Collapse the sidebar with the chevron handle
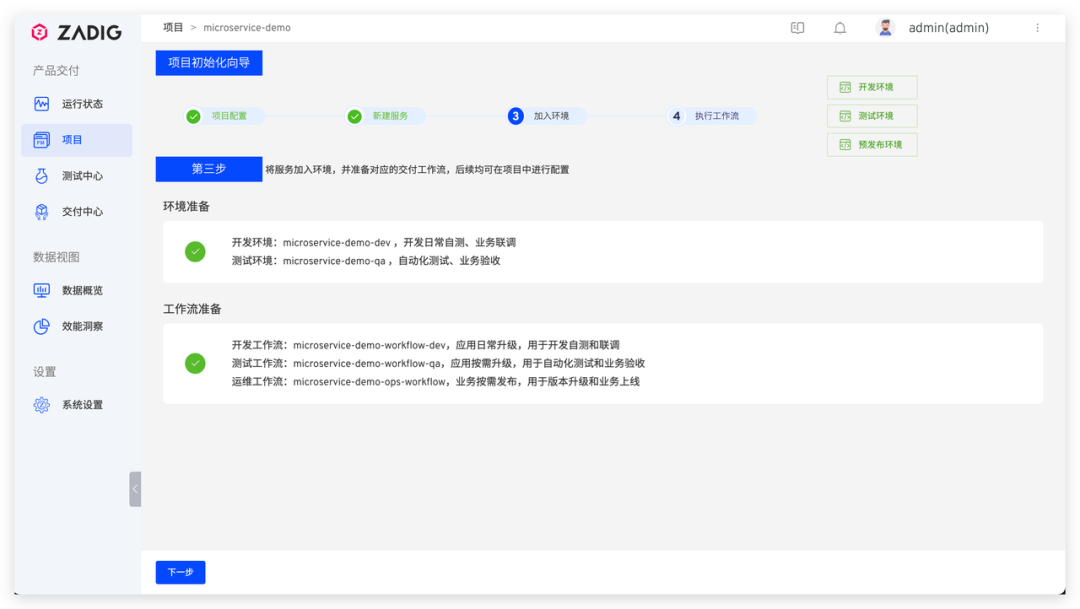This screenshot has width=1080, height=609. (135, 489)
